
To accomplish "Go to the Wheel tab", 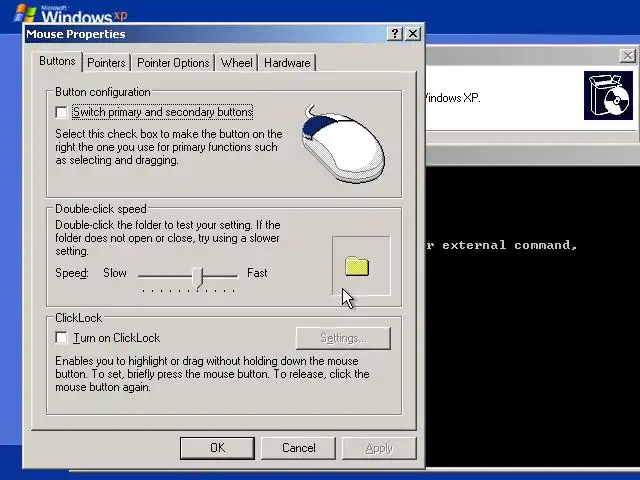I will coord(236,63).
